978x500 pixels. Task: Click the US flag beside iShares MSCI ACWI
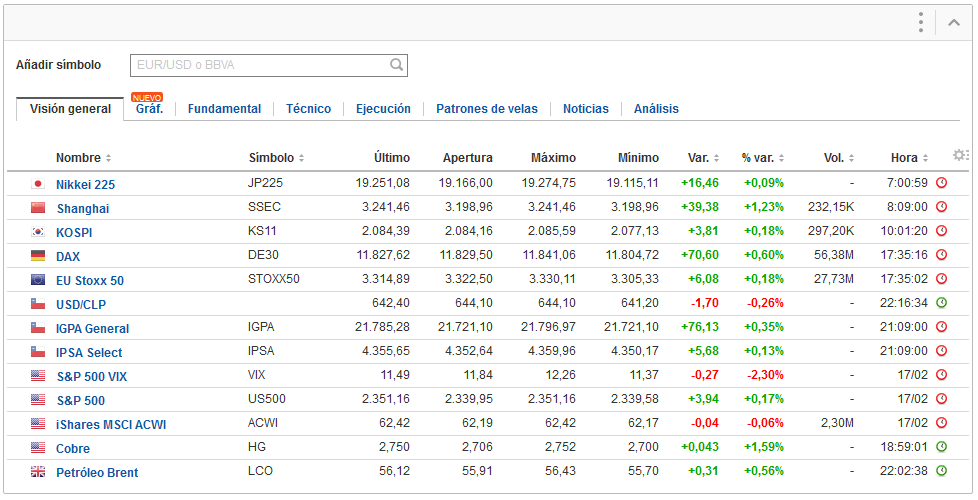click(x=38, y=423)
